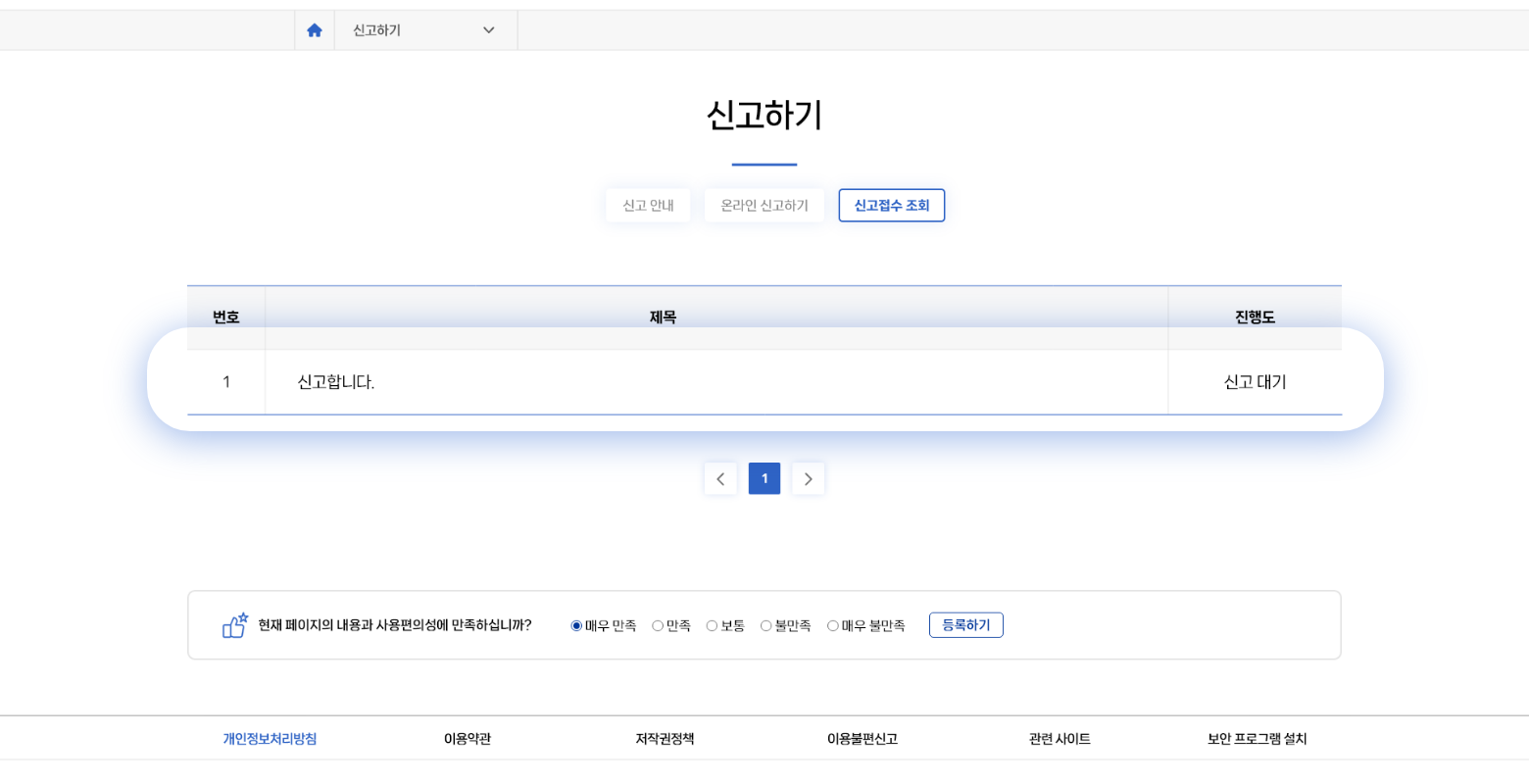
Task: Select page 1 in pagination
Action: click(764, 479)
